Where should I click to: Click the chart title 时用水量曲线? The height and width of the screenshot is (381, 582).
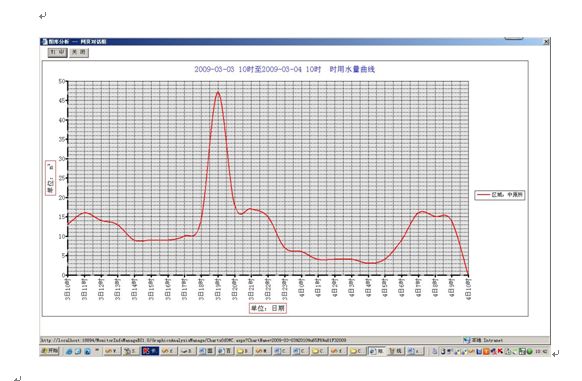pos(352,69)
